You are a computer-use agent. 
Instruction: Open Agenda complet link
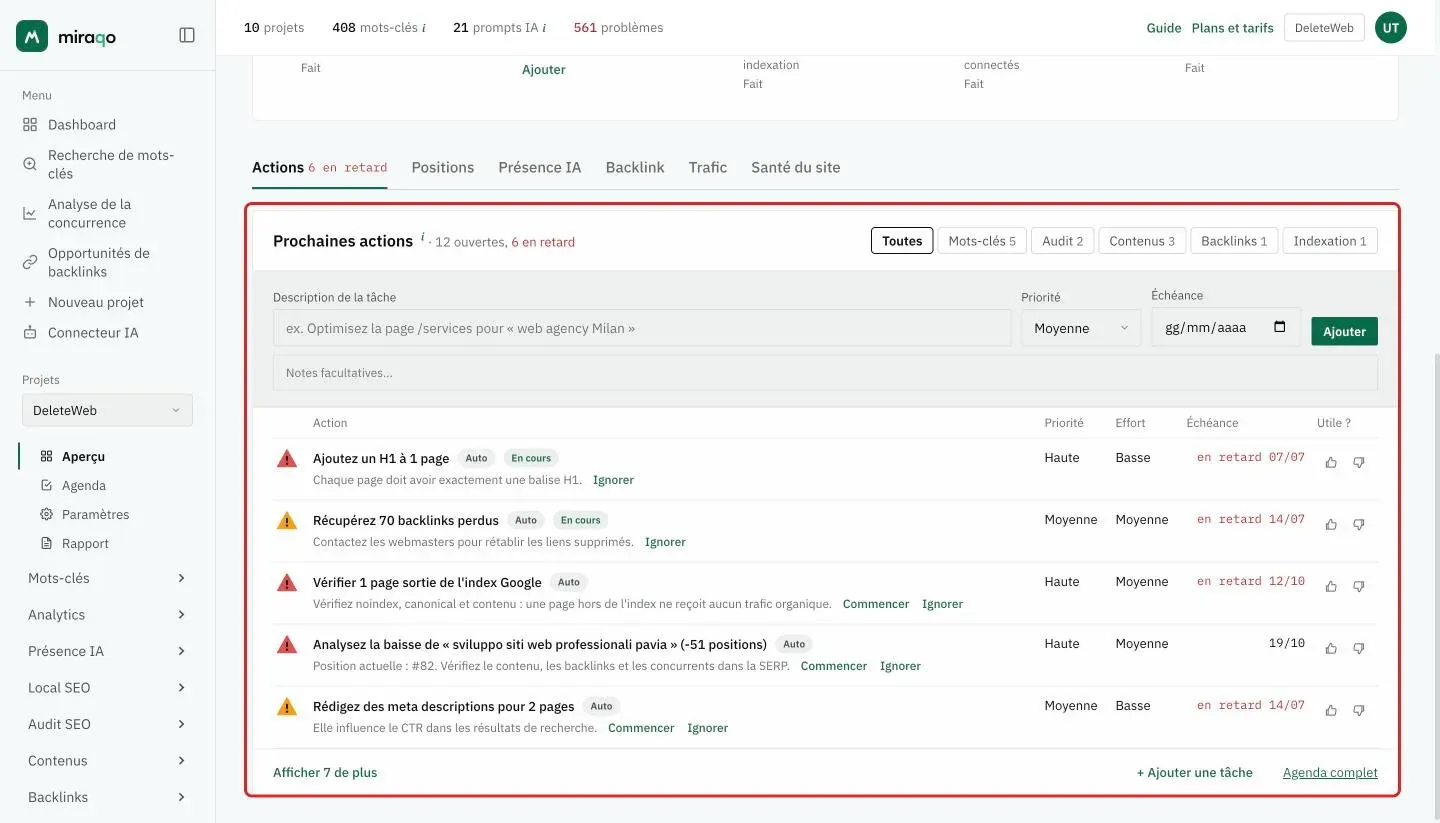pyautogui.click(x=1330, y=772)
